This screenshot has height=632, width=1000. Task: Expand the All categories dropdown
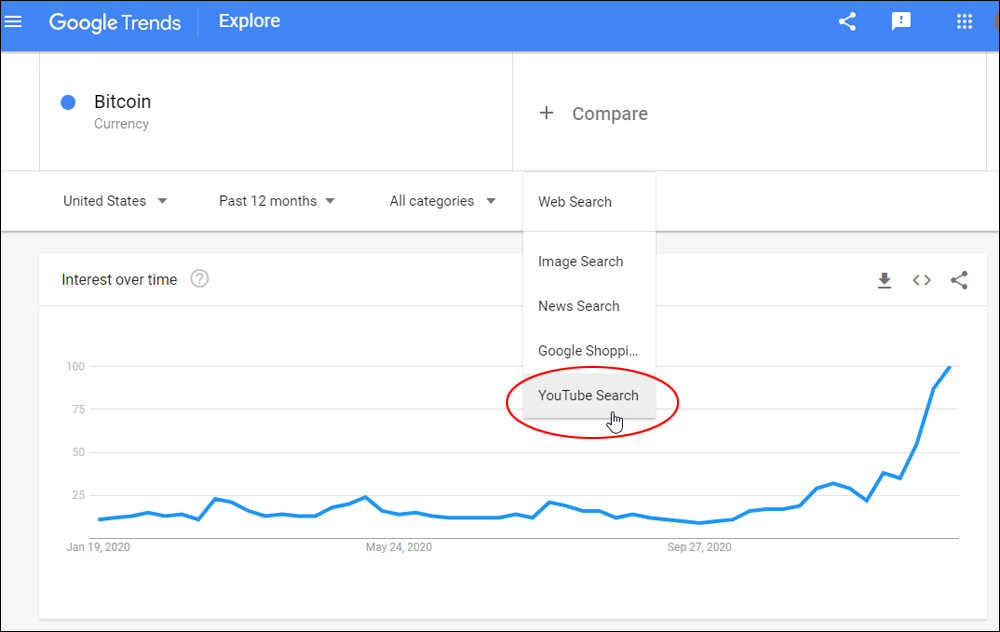tap(442, 201)
